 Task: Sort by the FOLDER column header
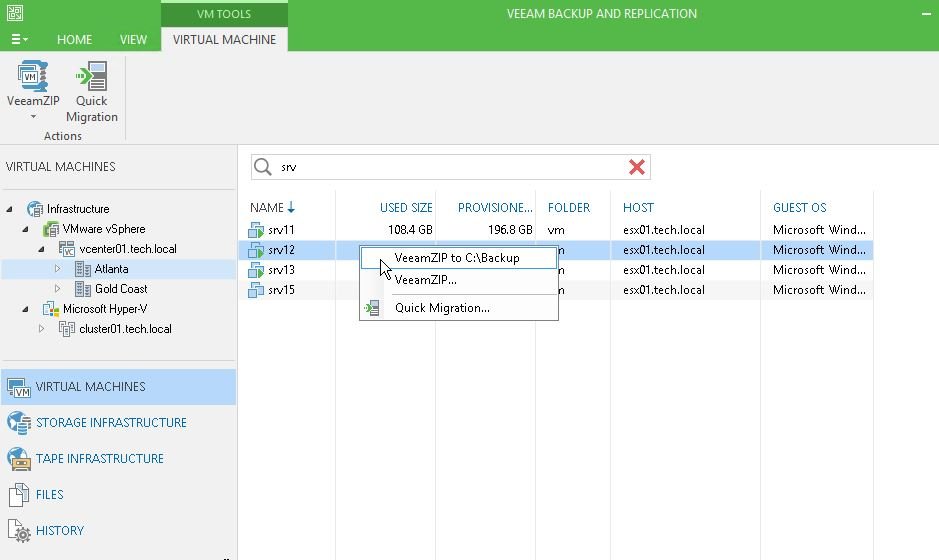[x=568, y=208]
